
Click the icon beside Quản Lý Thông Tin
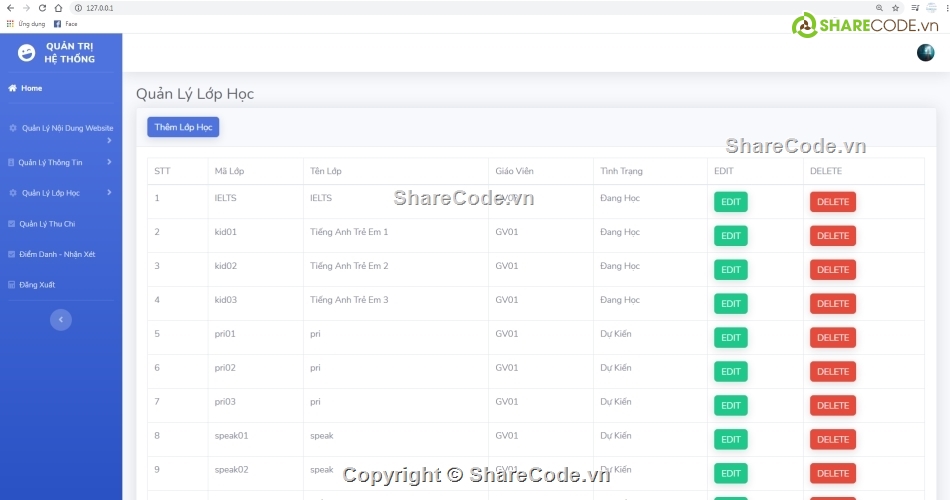(11, 162)
